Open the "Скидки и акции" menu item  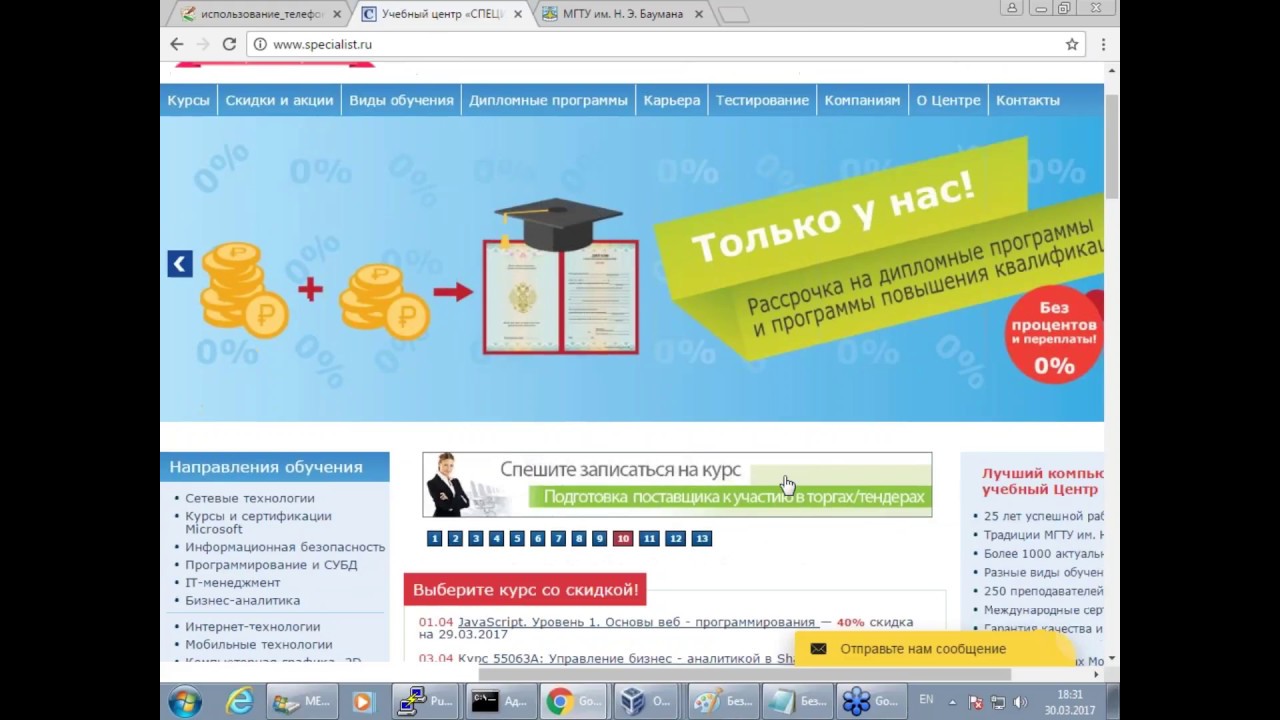[279, 100]
